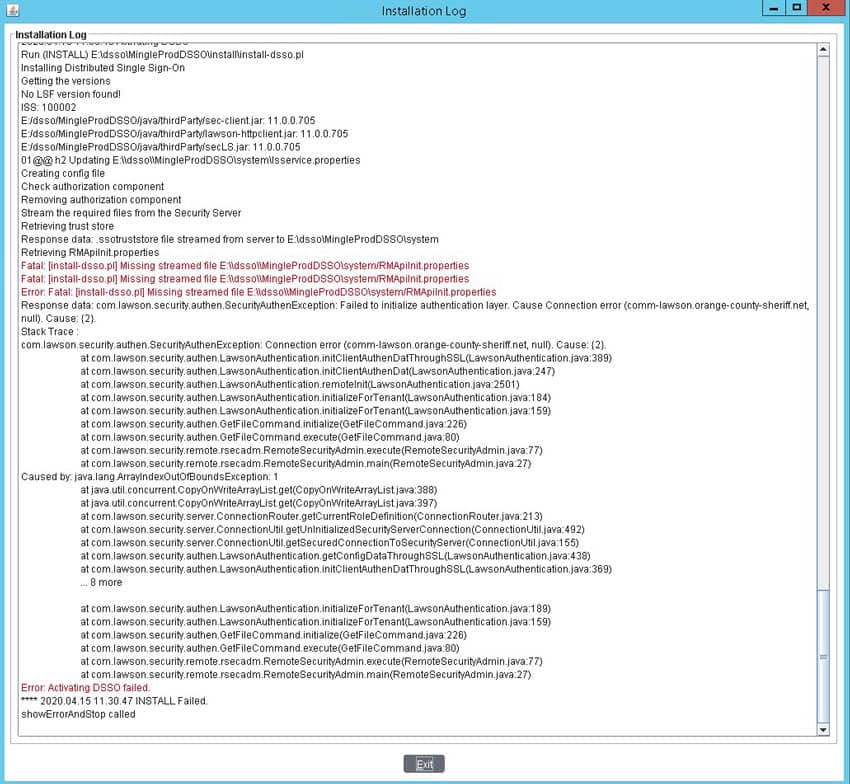Viewport: 850px width, 784px height.
Task: Click the 'Stack Trace :' line
Action: pos(49,331)
